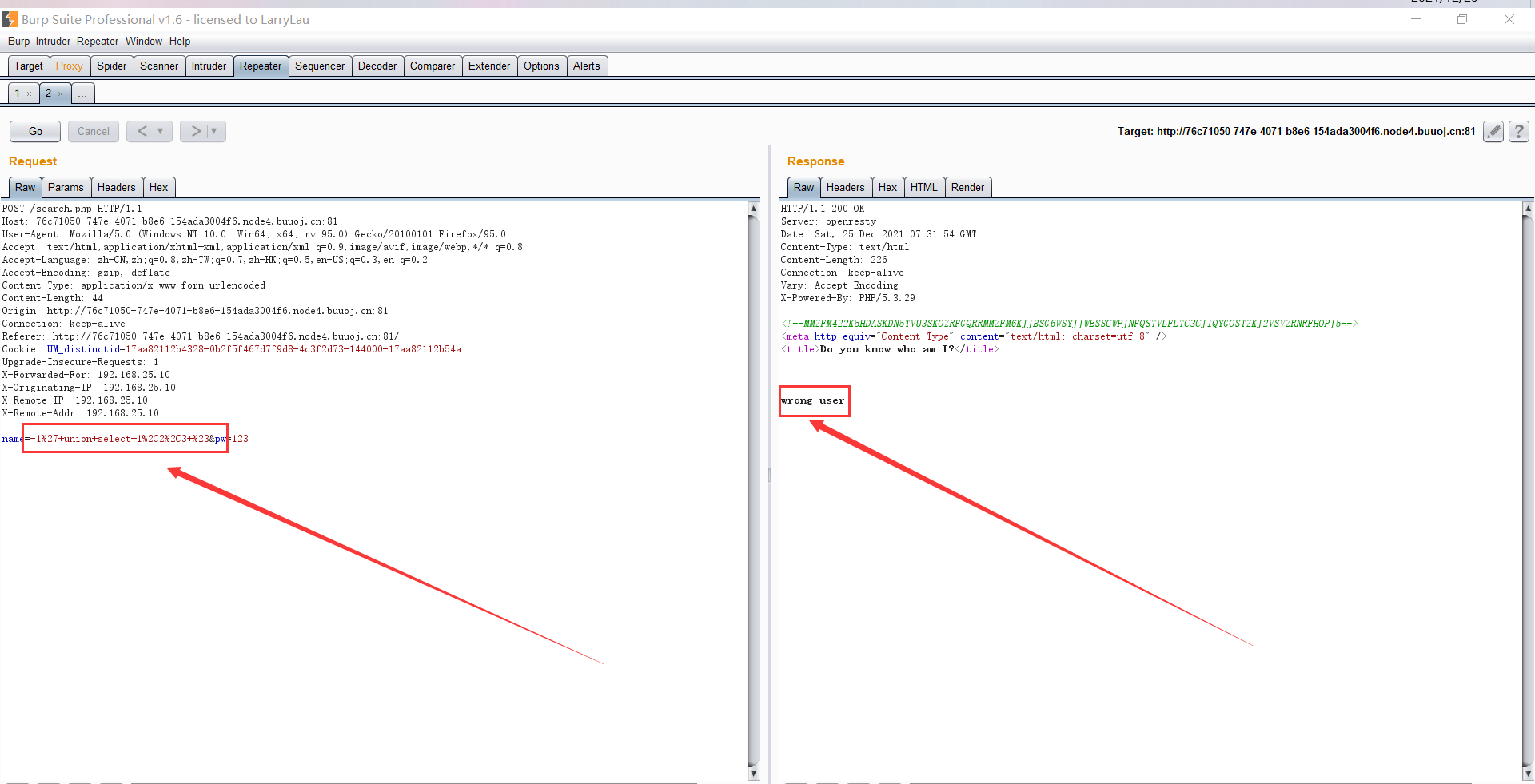Switch to the Scanner tab
Screen dimensions: 1535x784
[159, 66]
